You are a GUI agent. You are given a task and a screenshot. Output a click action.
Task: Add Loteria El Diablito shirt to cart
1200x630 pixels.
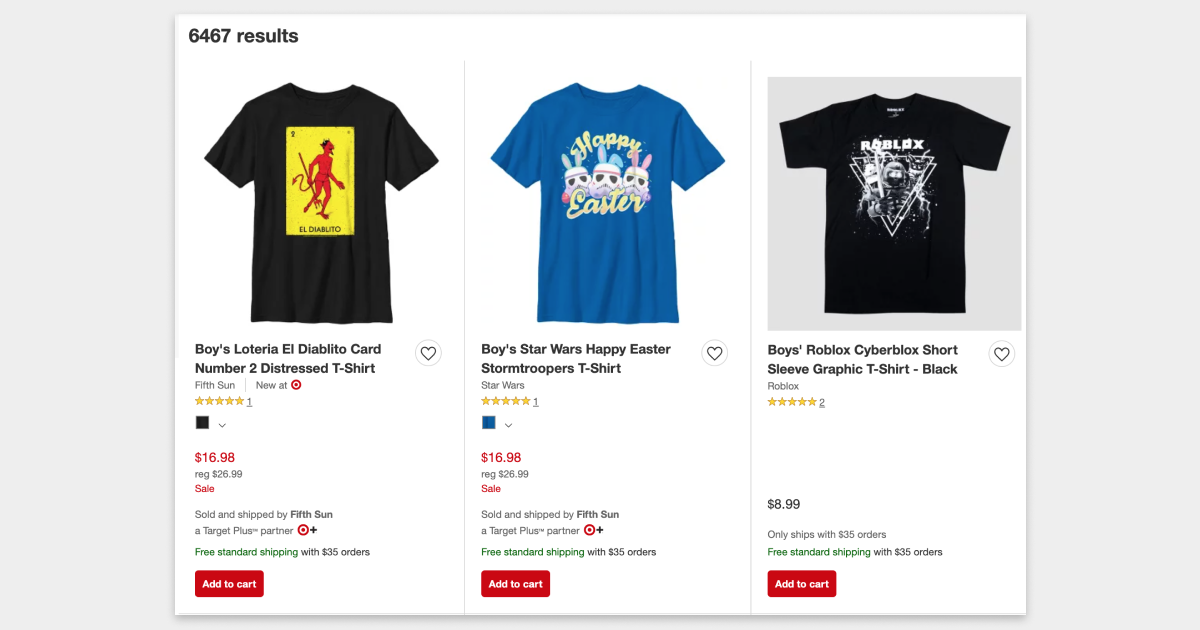pos(229,584)
